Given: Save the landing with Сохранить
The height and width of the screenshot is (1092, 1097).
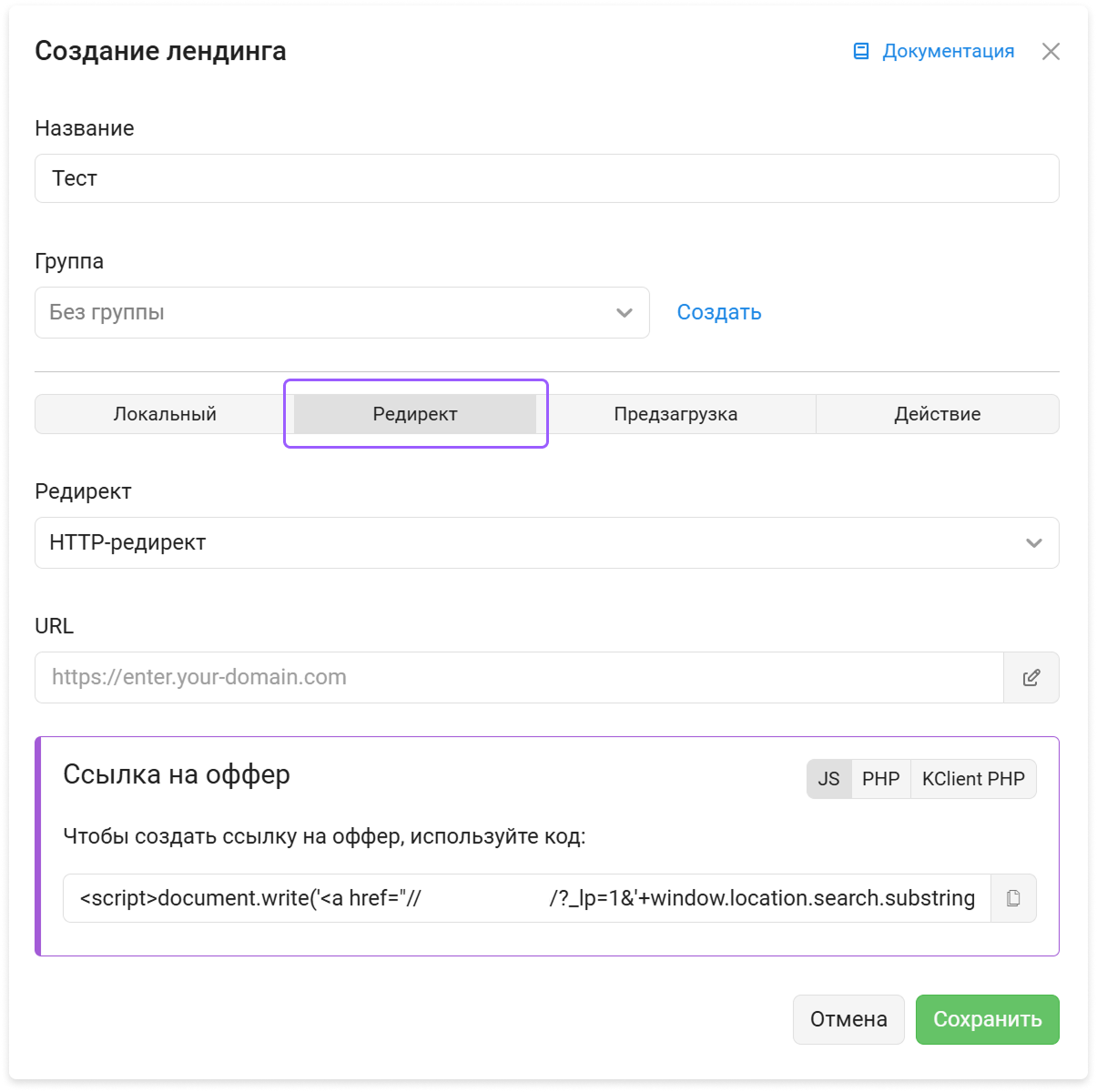Looking at the screenshot, I should pyautogui.click(x=988, y=1019).
